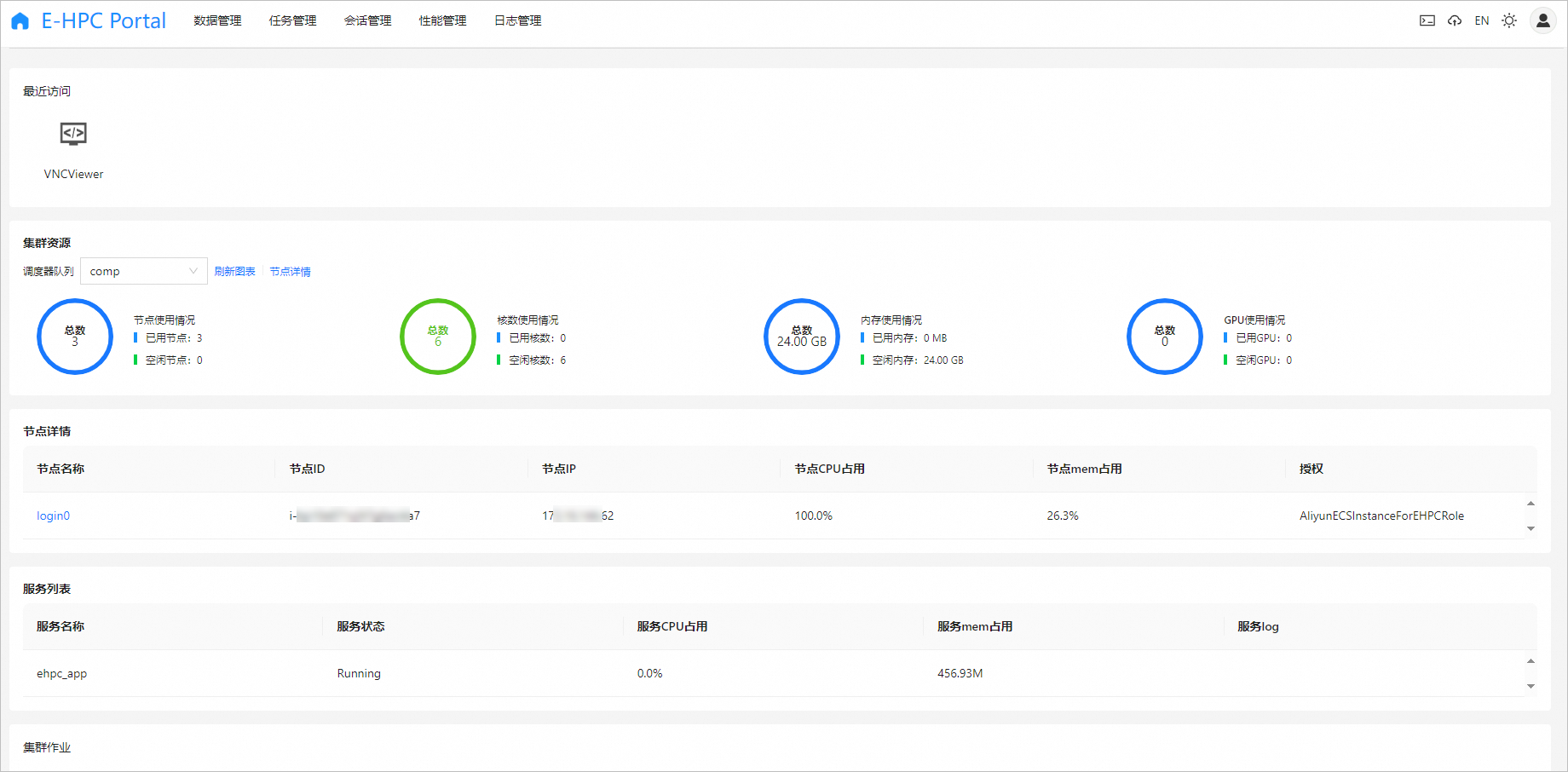
Task: Open the login0 node link
Action: pos(53,516)
